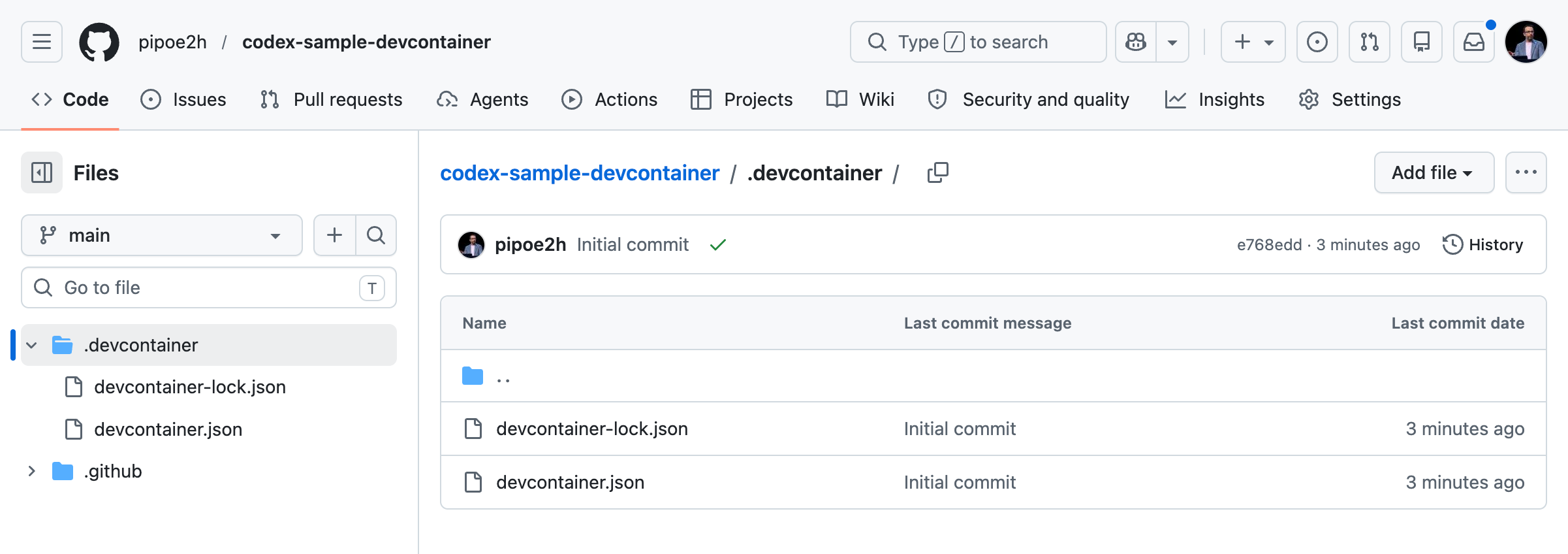Viewport: 1568px width, 554px height.
Task: Show commit status checks green checkmark
Action: pos(718,245)
